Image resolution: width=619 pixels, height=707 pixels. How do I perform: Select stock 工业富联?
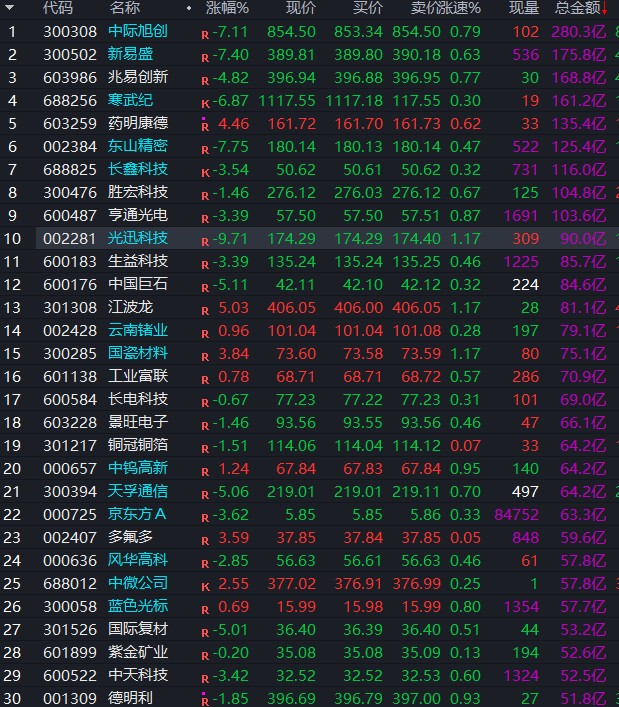click(x=138, y=376)
